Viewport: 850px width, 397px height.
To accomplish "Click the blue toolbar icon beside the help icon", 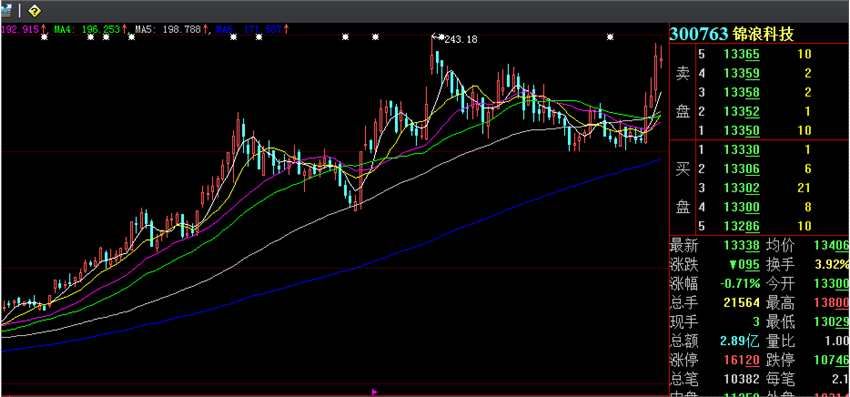I will (5, 10).
